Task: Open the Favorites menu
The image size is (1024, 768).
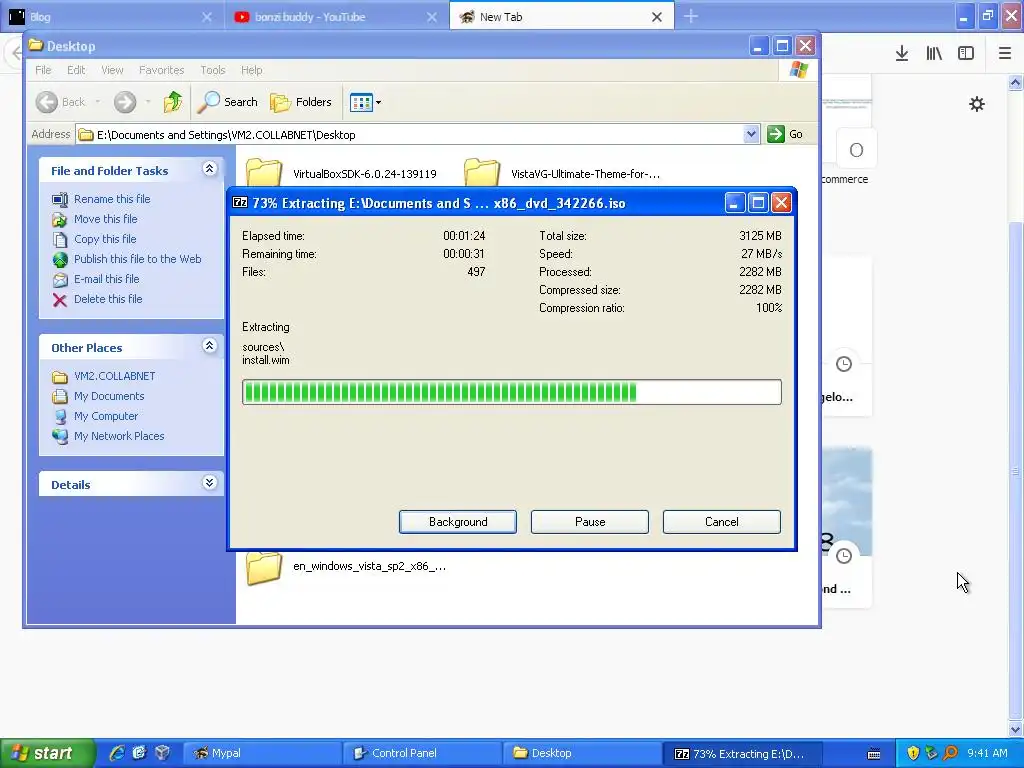Action: 161,70
